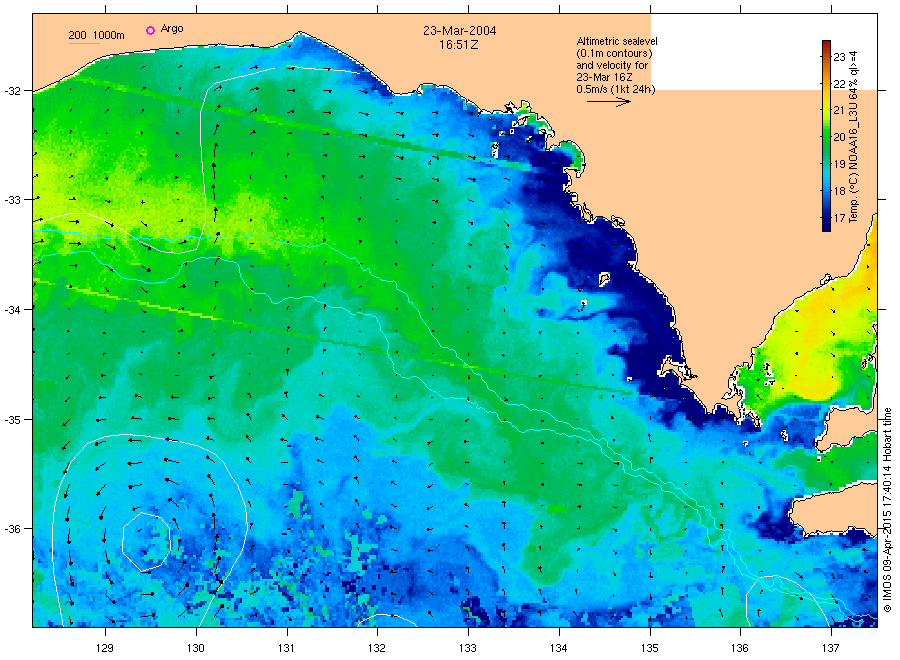Click the '21' colorbar temperature label
The image size is (900, 660).
point(839,110)
